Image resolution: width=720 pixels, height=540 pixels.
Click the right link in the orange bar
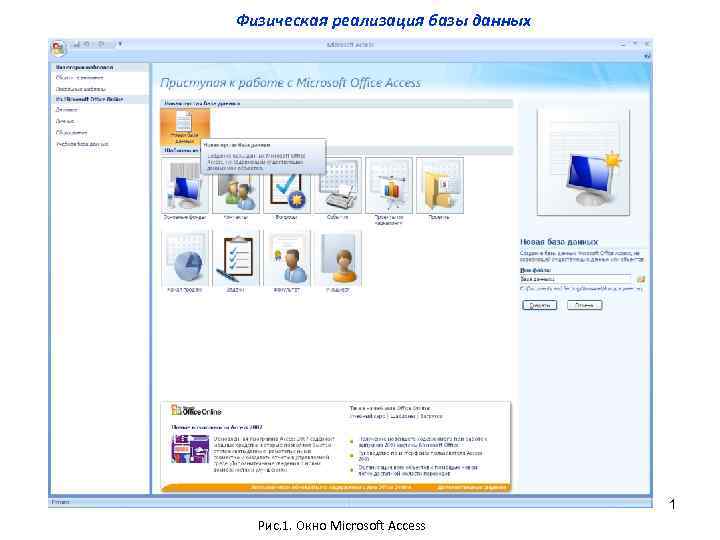coord(472,487)
